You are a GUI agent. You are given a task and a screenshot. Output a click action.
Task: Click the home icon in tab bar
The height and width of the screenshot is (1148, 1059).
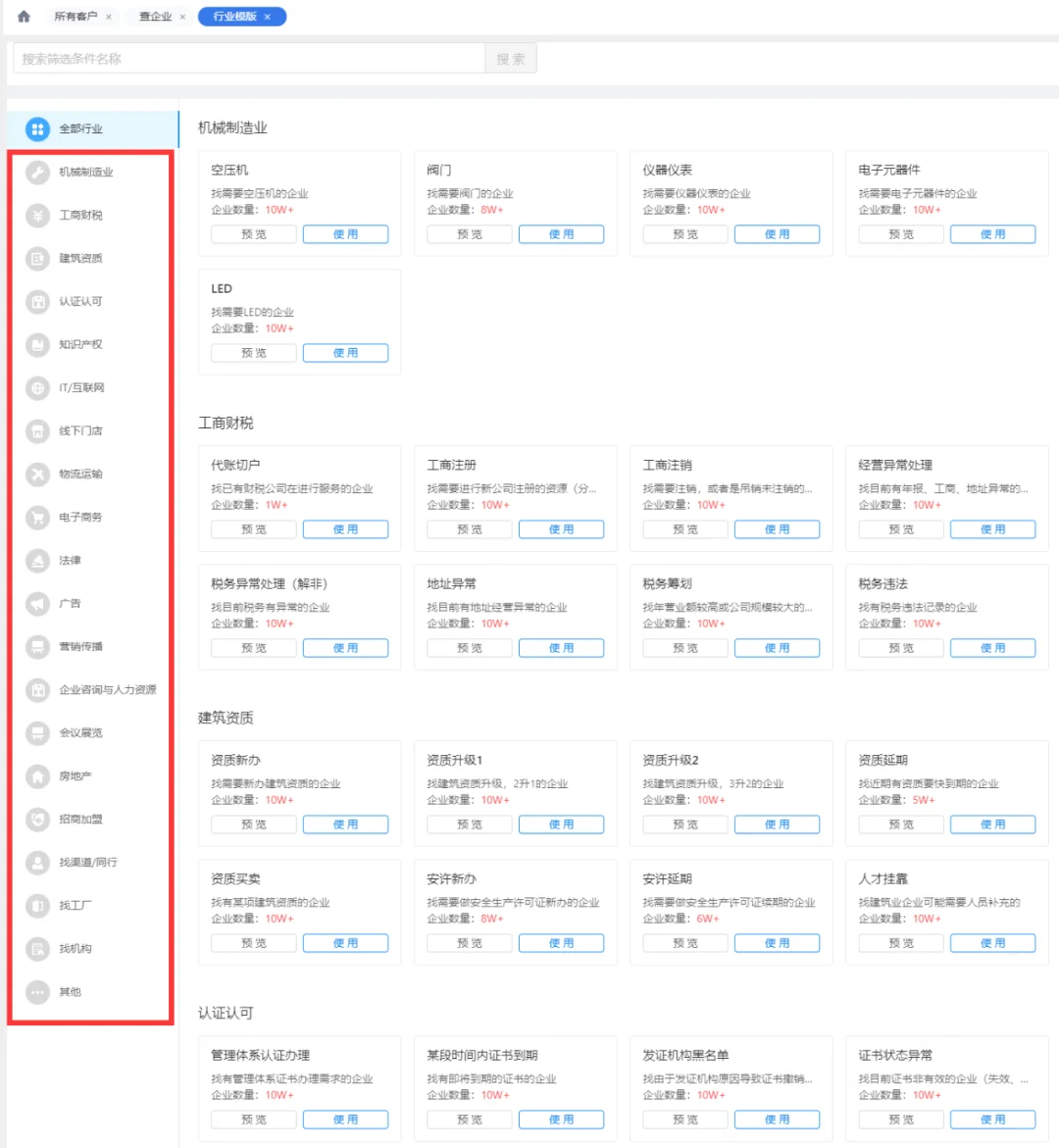24,16
